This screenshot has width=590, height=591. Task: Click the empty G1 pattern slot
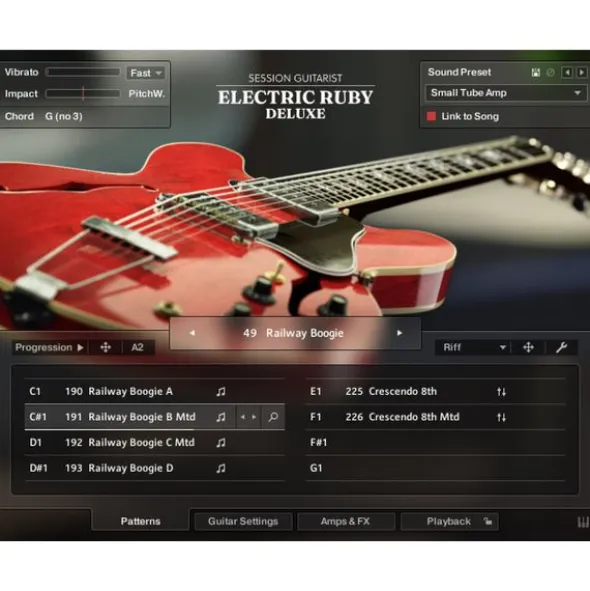point(435,468)
